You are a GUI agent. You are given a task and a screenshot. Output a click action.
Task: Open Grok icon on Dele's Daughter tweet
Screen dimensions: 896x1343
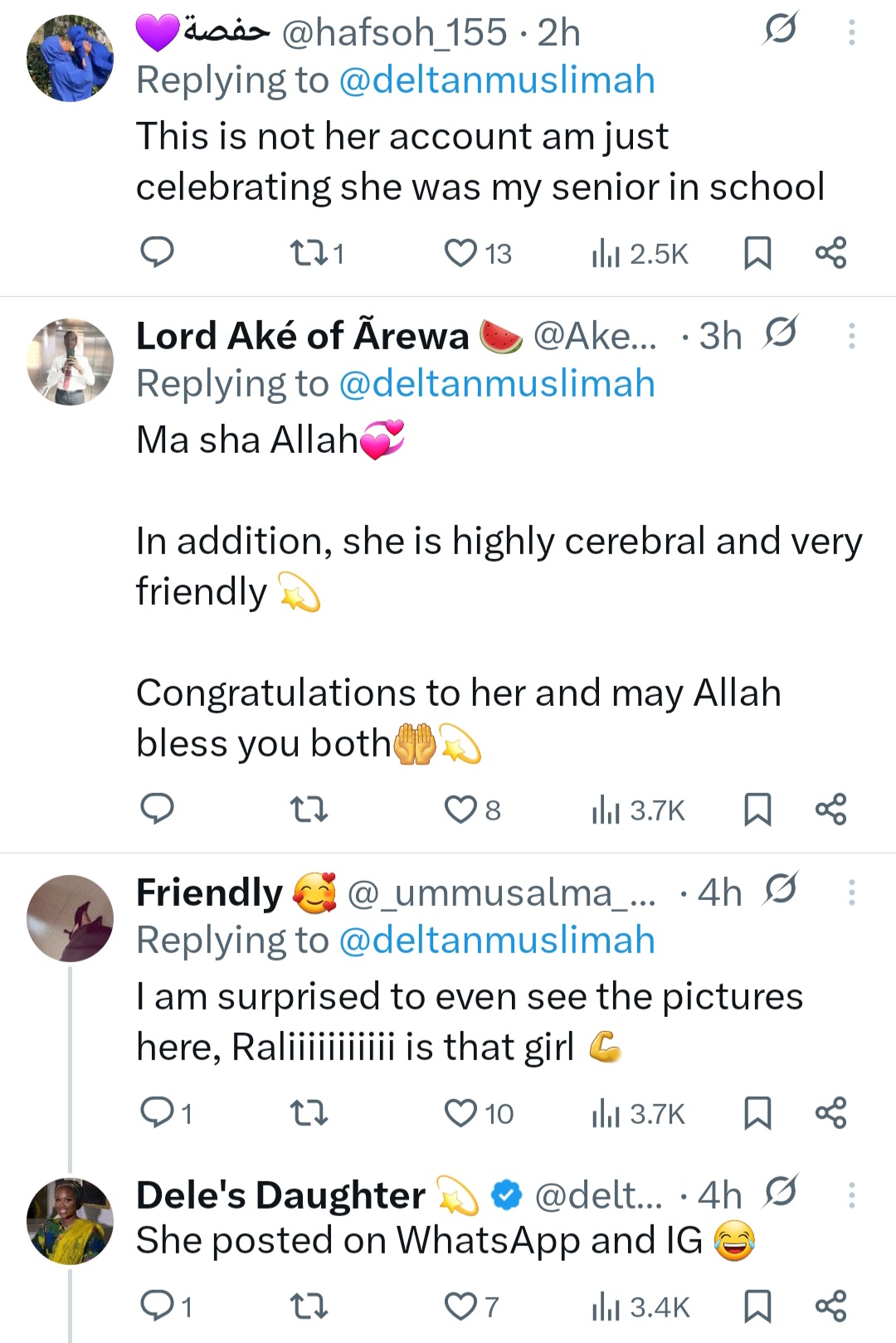[781, 1194]
